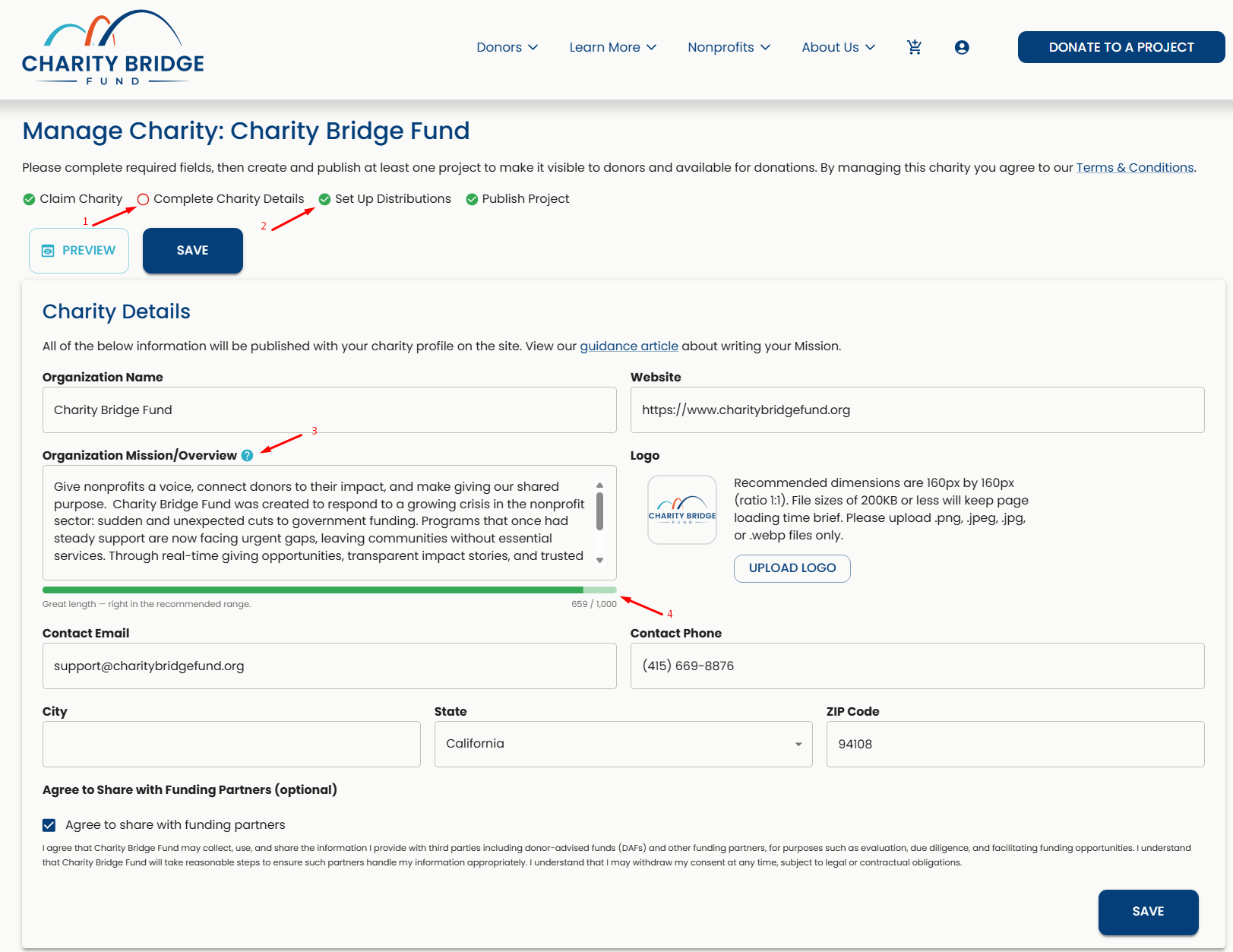Expand the Nonprofits menu
The image size is (1233, 952).
(729, 47)
